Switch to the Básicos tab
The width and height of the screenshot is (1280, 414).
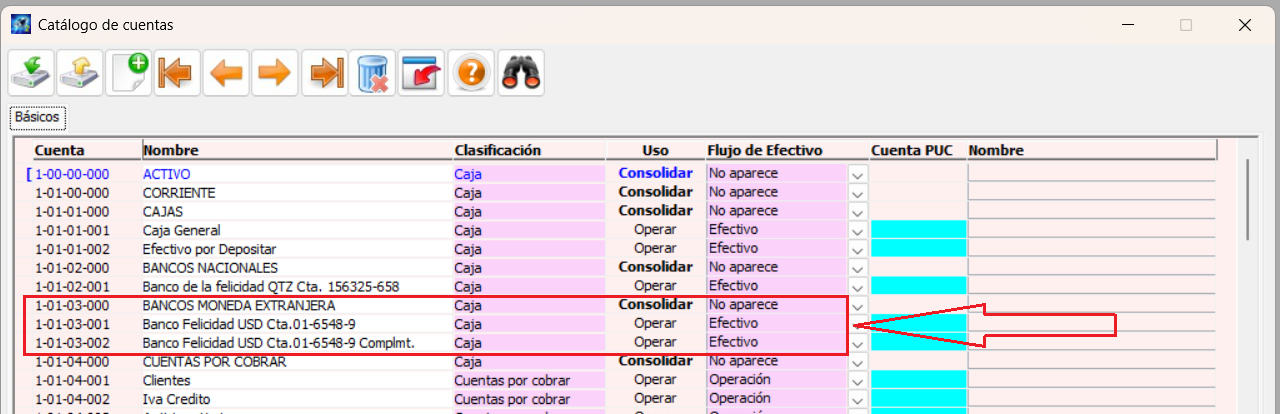[x=37, y=117]
